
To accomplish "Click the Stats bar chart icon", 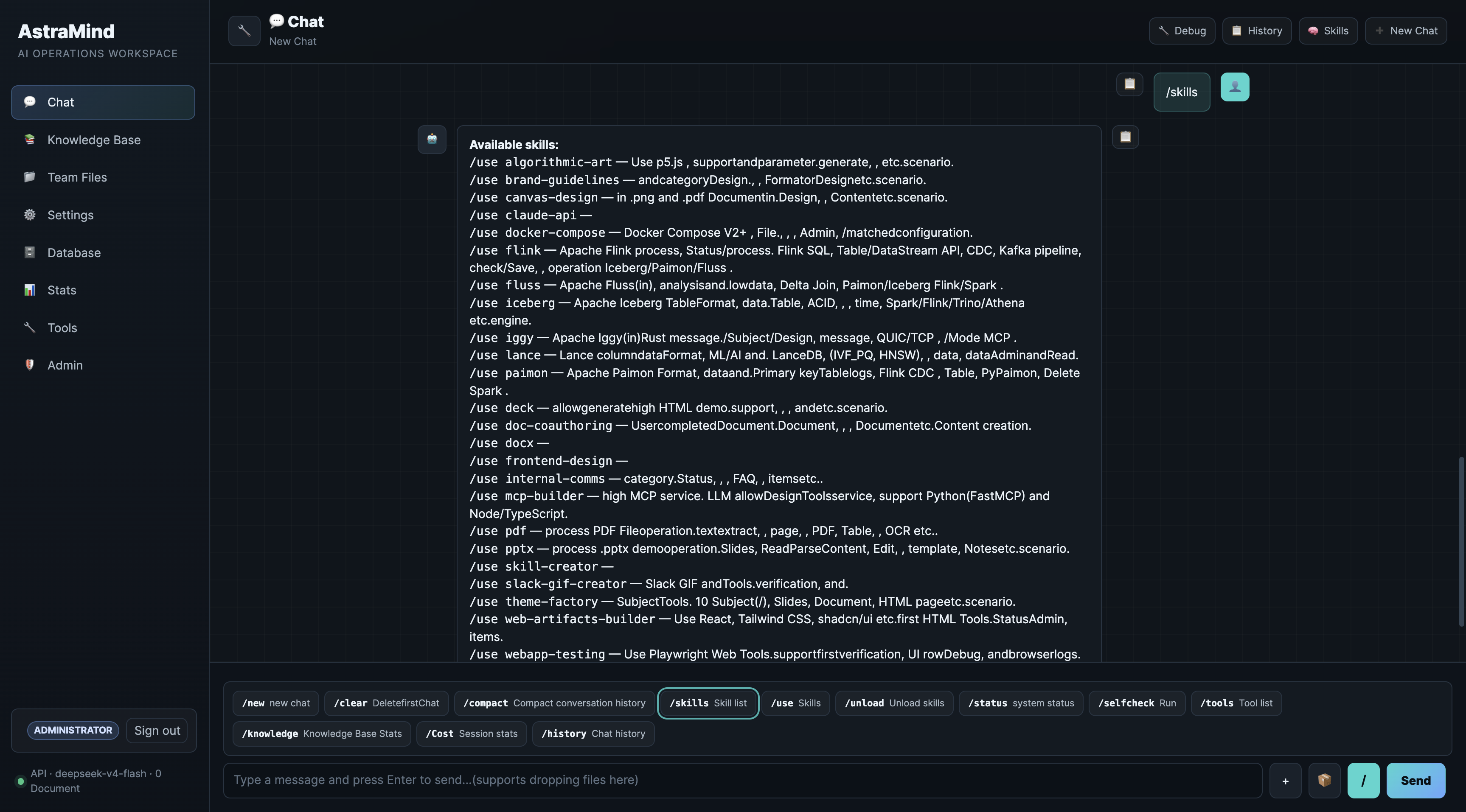I will point(30,290).
